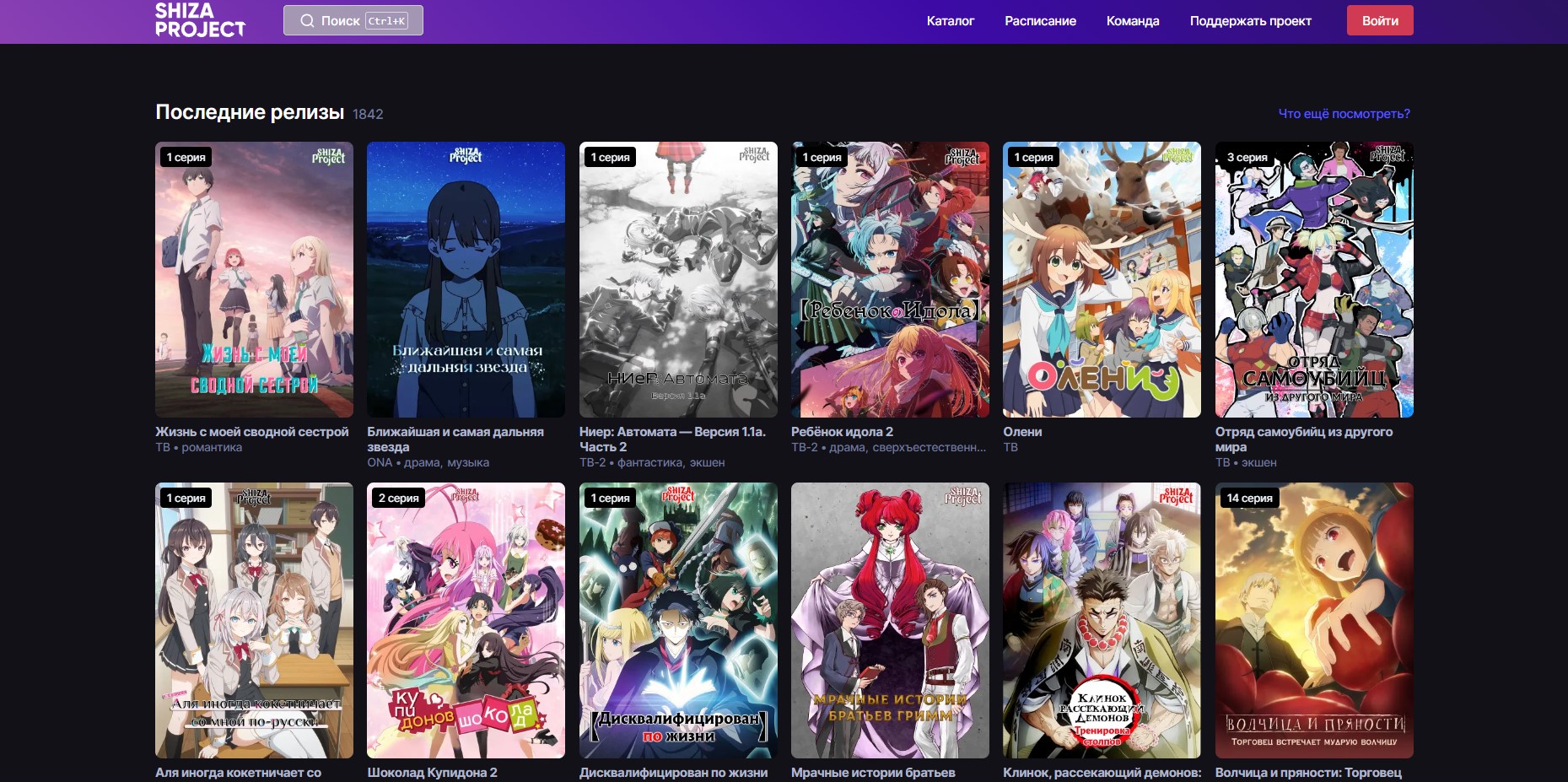Open poster 'Мрачные истории братьев Гримм'
Screen dimensions: 1568x782
(x=890, y=620)
